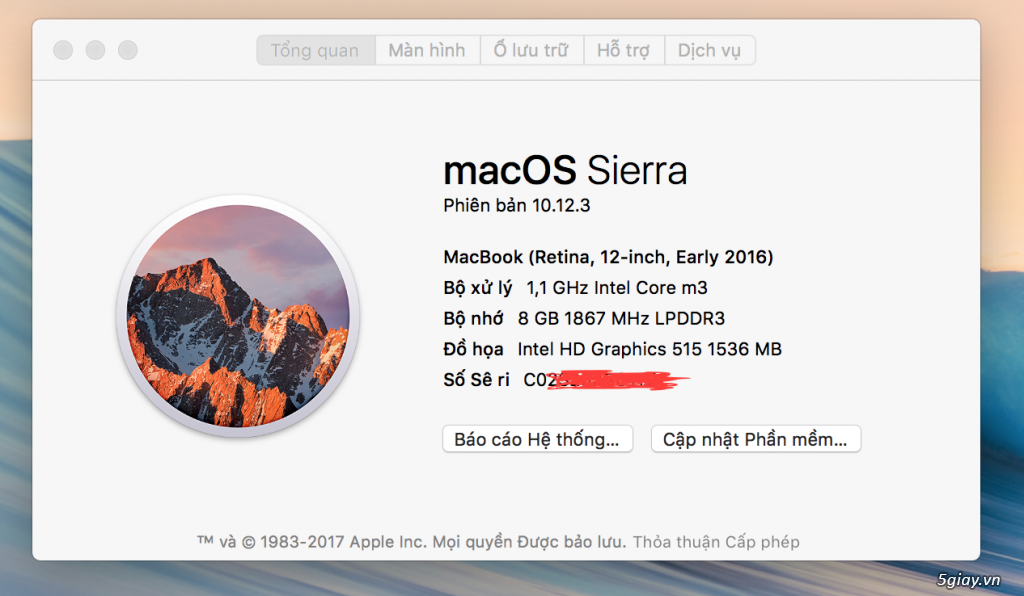The image size is (1024, 596).
Task: Select the Ổ lưu trữ tab
Action: click(x=532, y=50)
